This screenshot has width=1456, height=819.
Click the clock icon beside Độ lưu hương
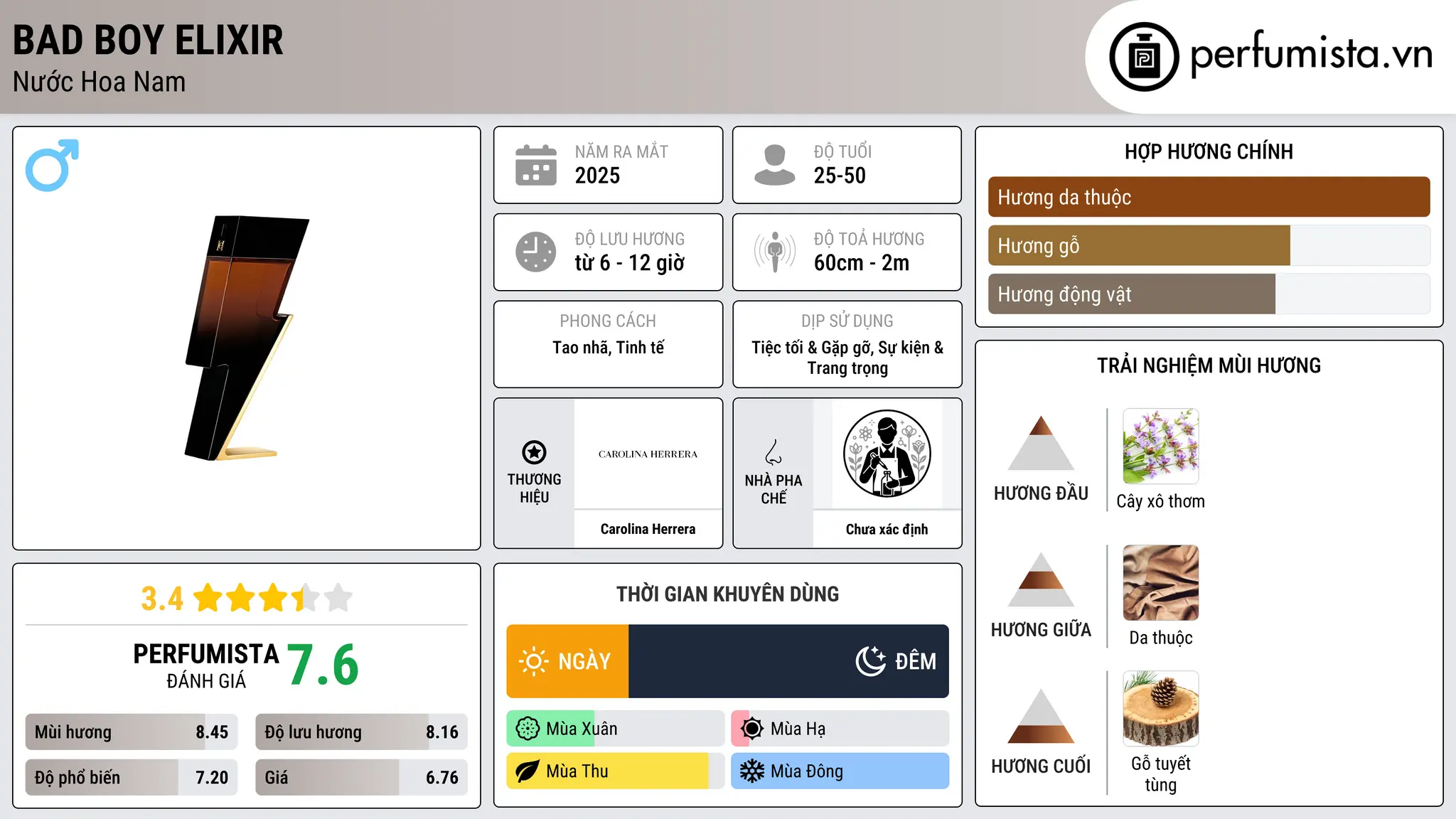click(536, 252)
